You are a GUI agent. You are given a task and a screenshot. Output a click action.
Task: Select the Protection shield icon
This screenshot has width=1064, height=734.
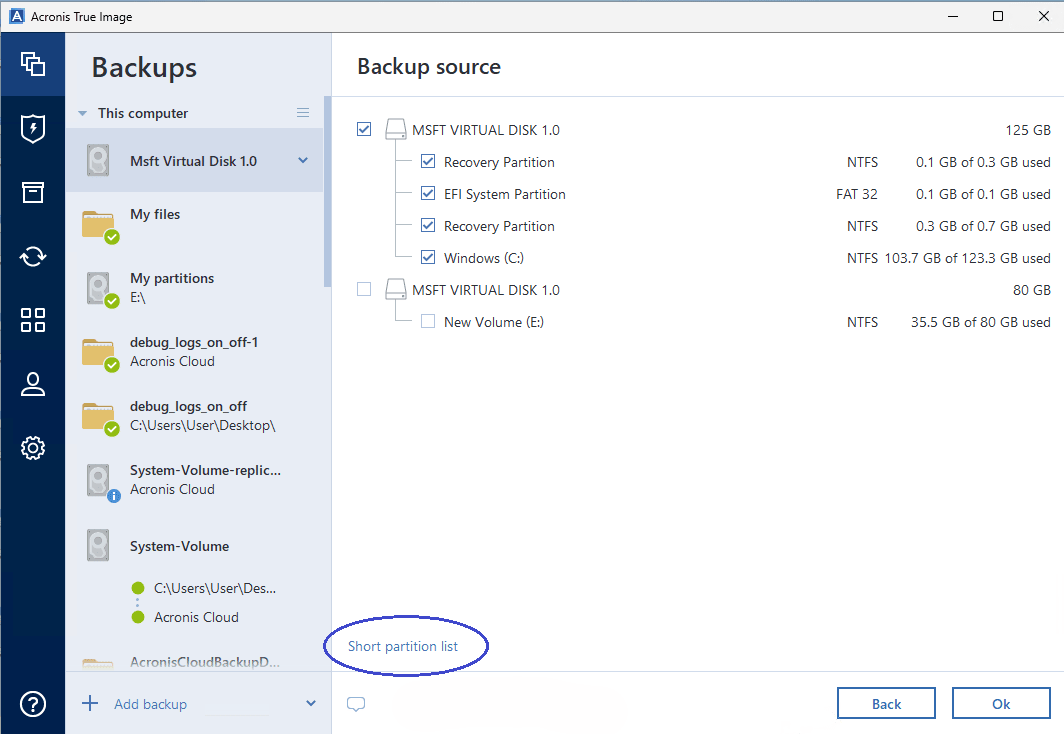pos(32,128)
